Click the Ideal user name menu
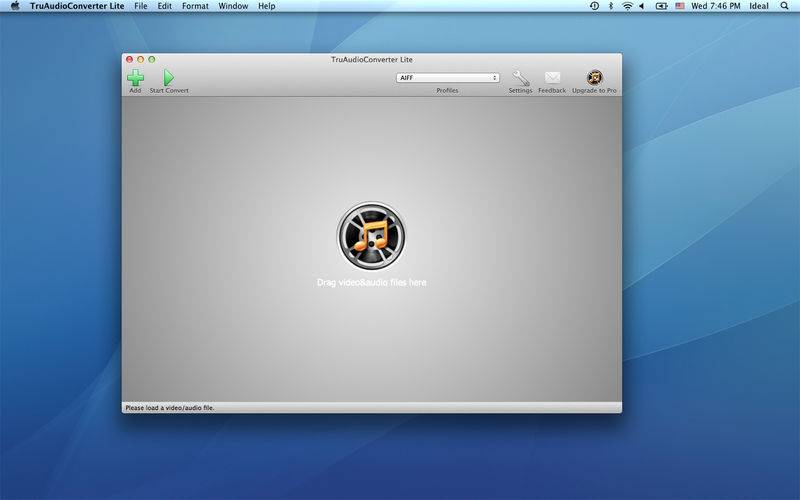This screenshot has height=500, width=800. click(x=759, y=6)
